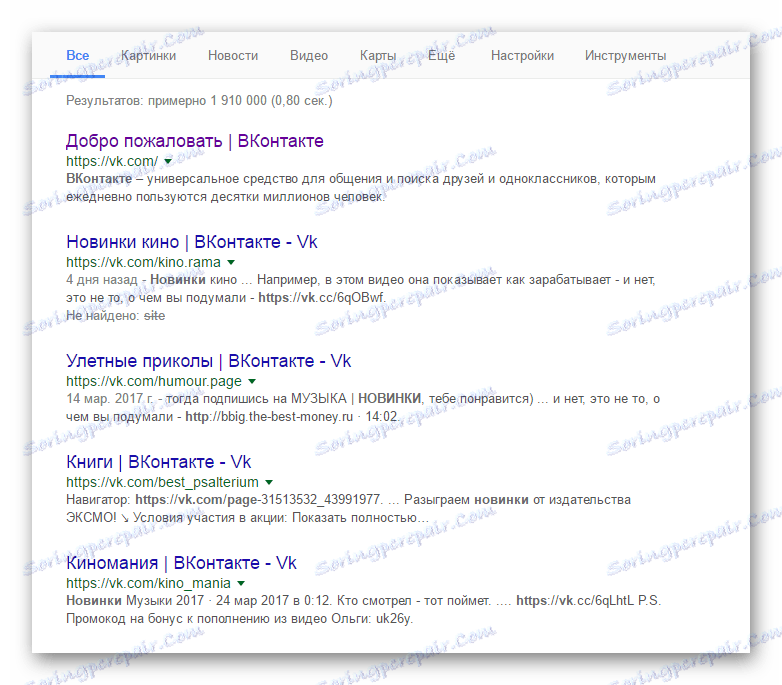Screen dimensions: 782x685
Task: Switch to the Видео tab
Action: pyautogui.click(x=309, y=55)
